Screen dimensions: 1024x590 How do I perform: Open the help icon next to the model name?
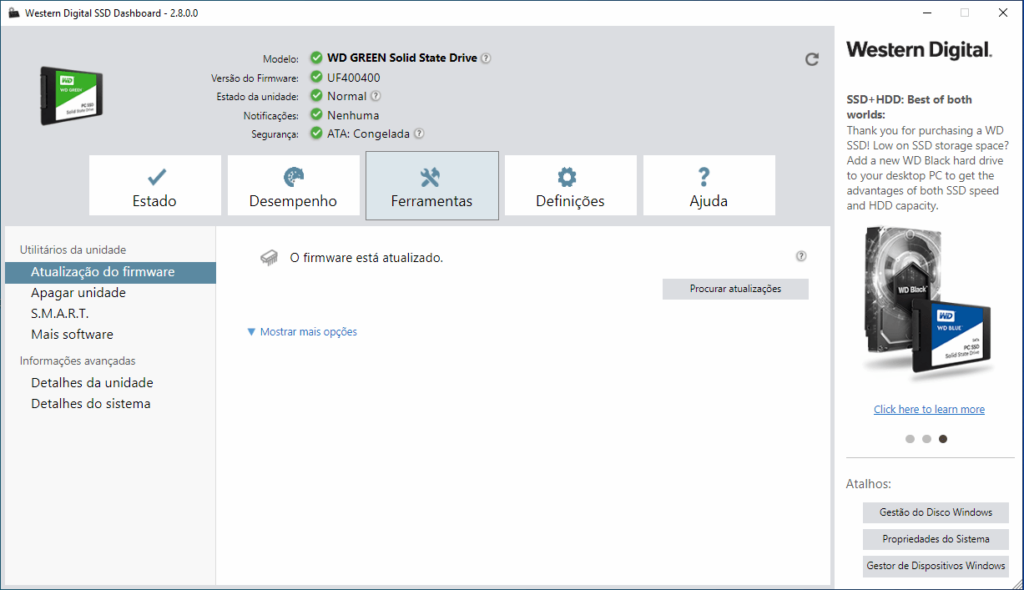tap(486, 58)
